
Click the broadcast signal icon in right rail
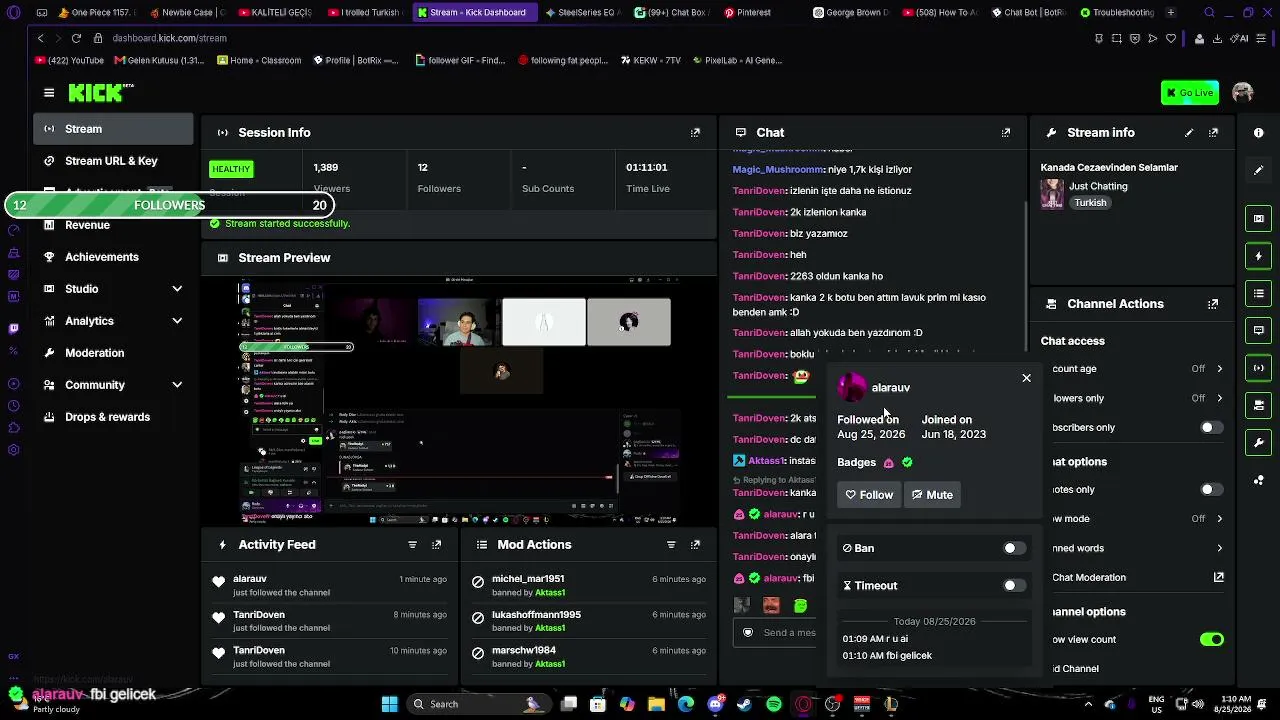1259,368
